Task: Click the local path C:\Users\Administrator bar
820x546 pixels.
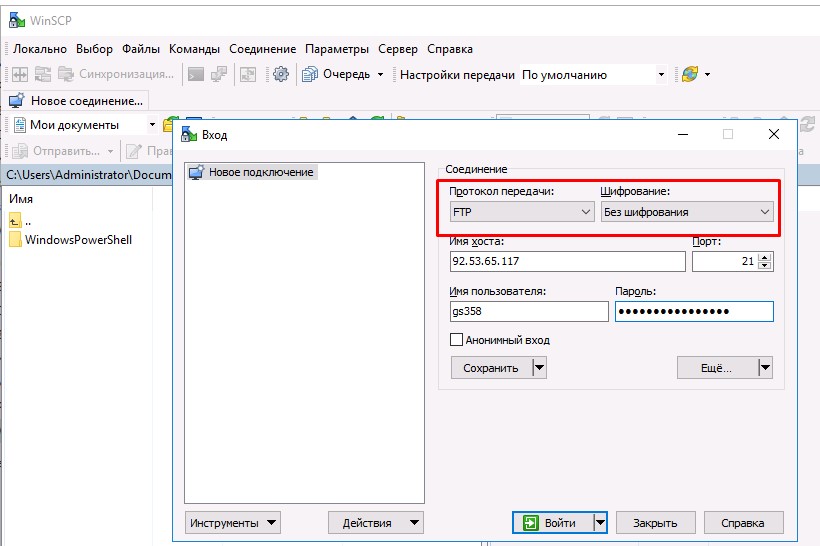Action: coord(88,175)
